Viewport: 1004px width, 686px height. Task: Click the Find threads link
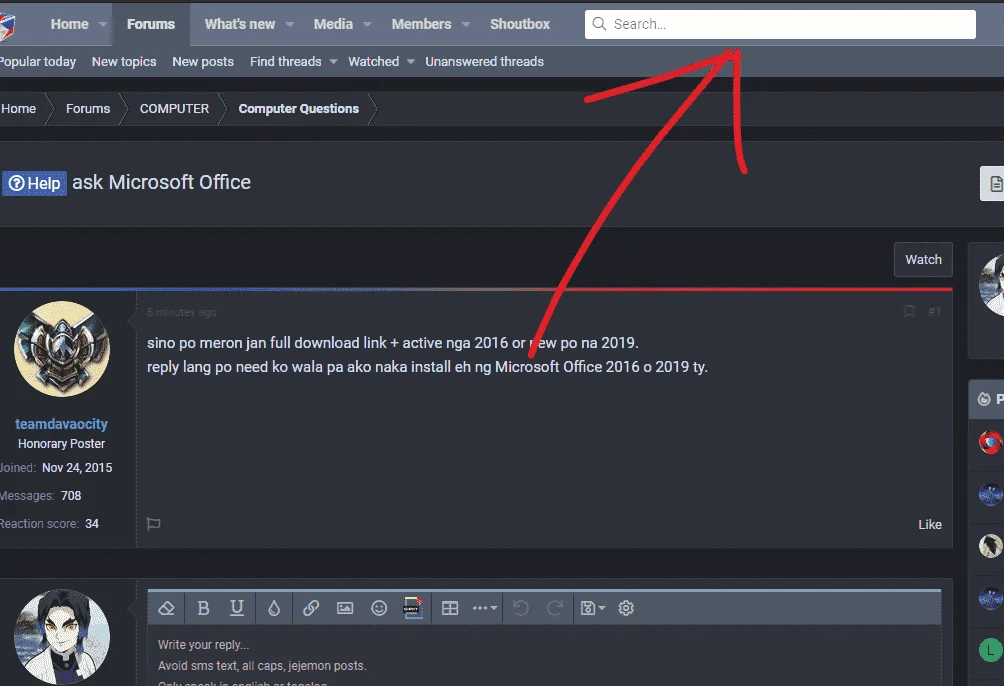(286, 61)
